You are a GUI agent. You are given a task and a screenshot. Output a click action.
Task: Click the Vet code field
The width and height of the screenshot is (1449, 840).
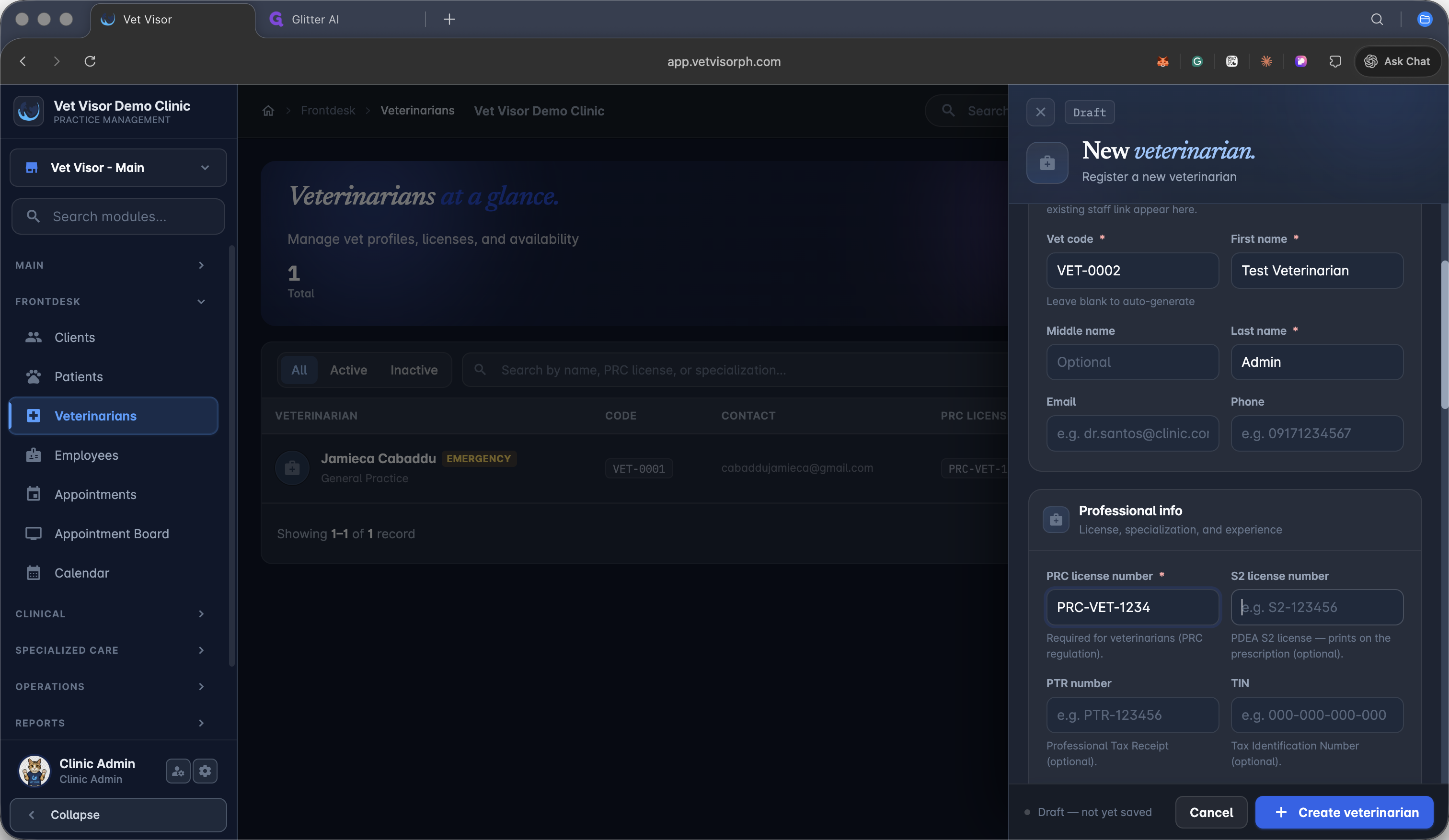pyautogui.click(x=1132, y=270)
